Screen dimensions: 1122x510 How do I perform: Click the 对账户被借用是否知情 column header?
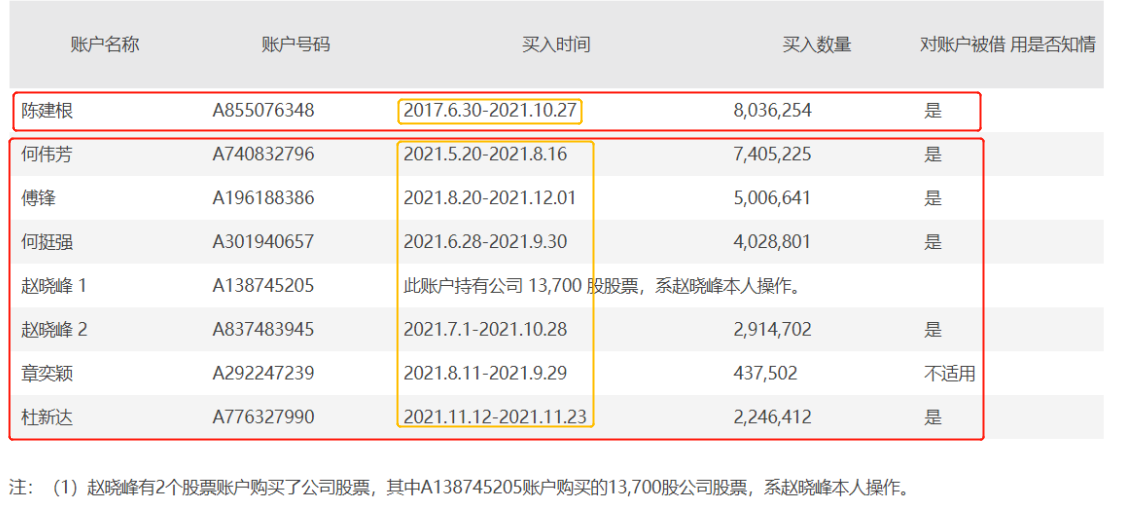click(x=1007, y=44)
